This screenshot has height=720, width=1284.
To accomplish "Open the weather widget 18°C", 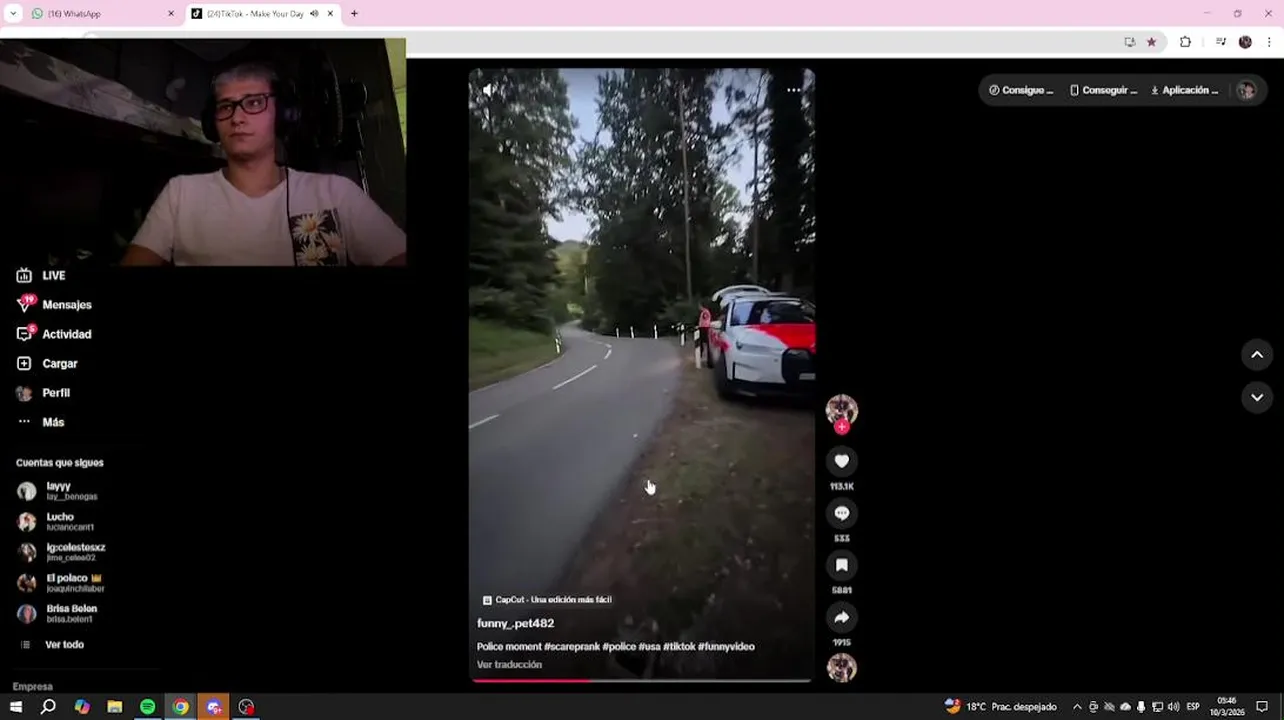I will (1001, 707).
